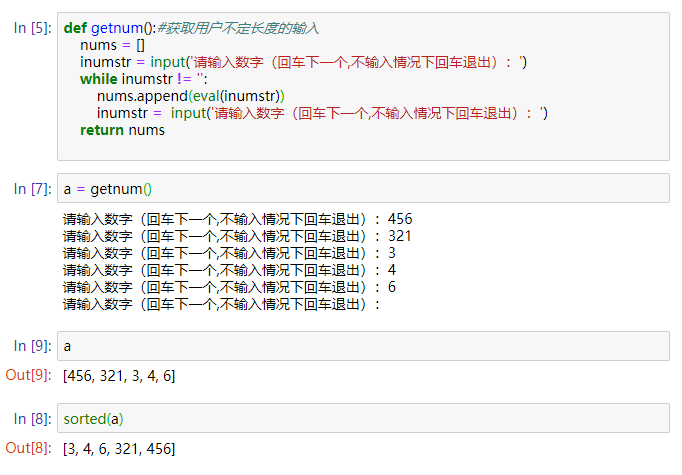Click the 'nums = []' line
This screenshot has height=475, width=682.
(112, 45)
